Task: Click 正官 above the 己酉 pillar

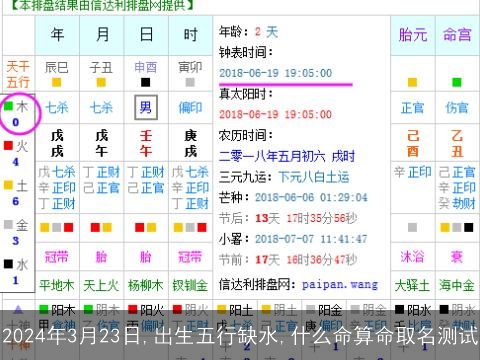Action: tap(413, 108)
